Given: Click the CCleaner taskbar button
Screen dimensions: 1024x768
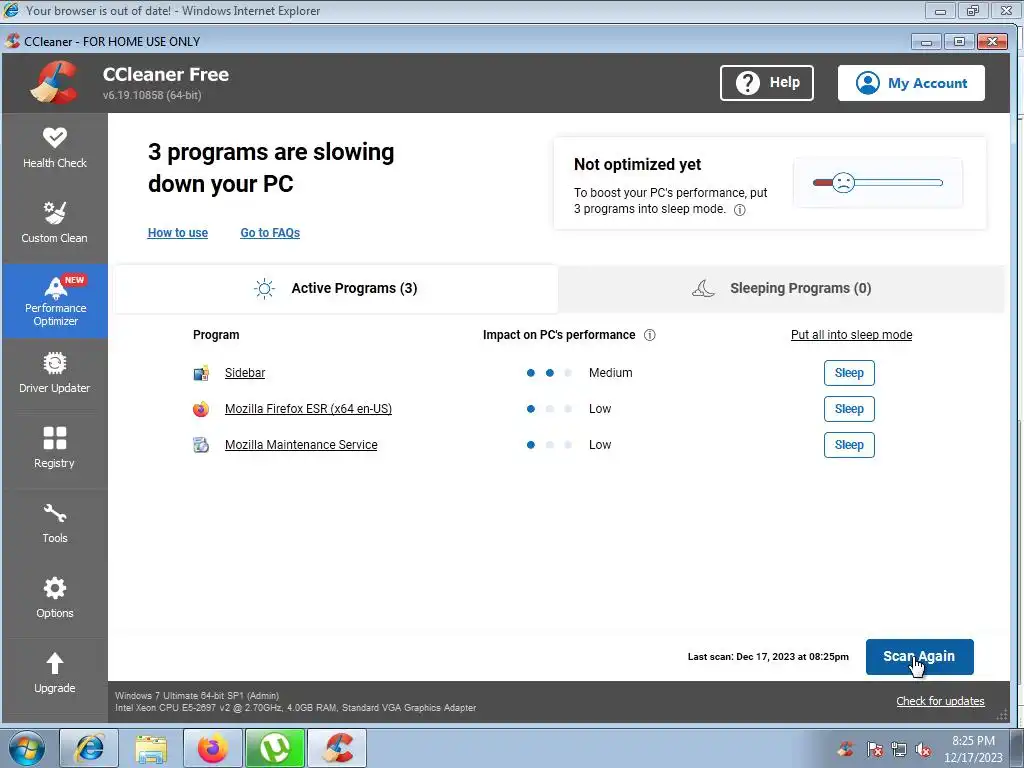Looking at the screenshot, I should [337, 748].
